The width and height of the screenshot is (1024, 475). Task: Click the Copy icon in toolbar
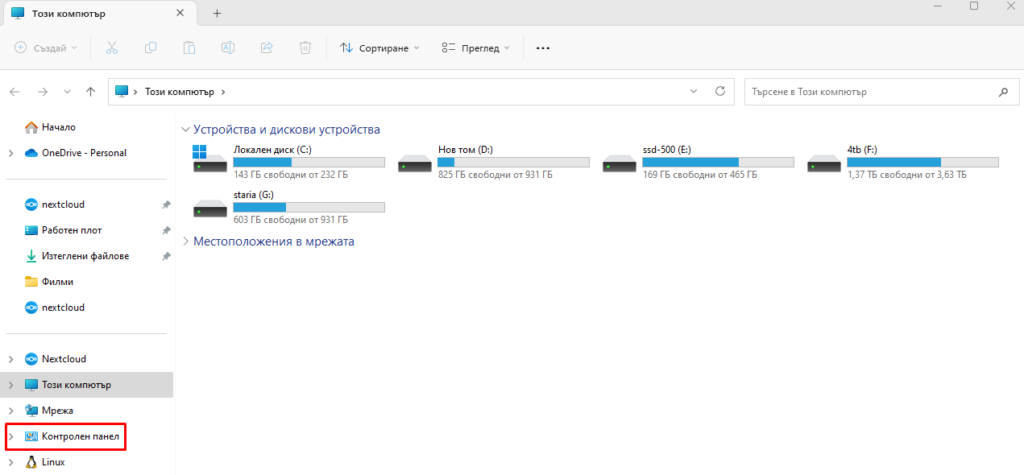click(x=151, y=48)
